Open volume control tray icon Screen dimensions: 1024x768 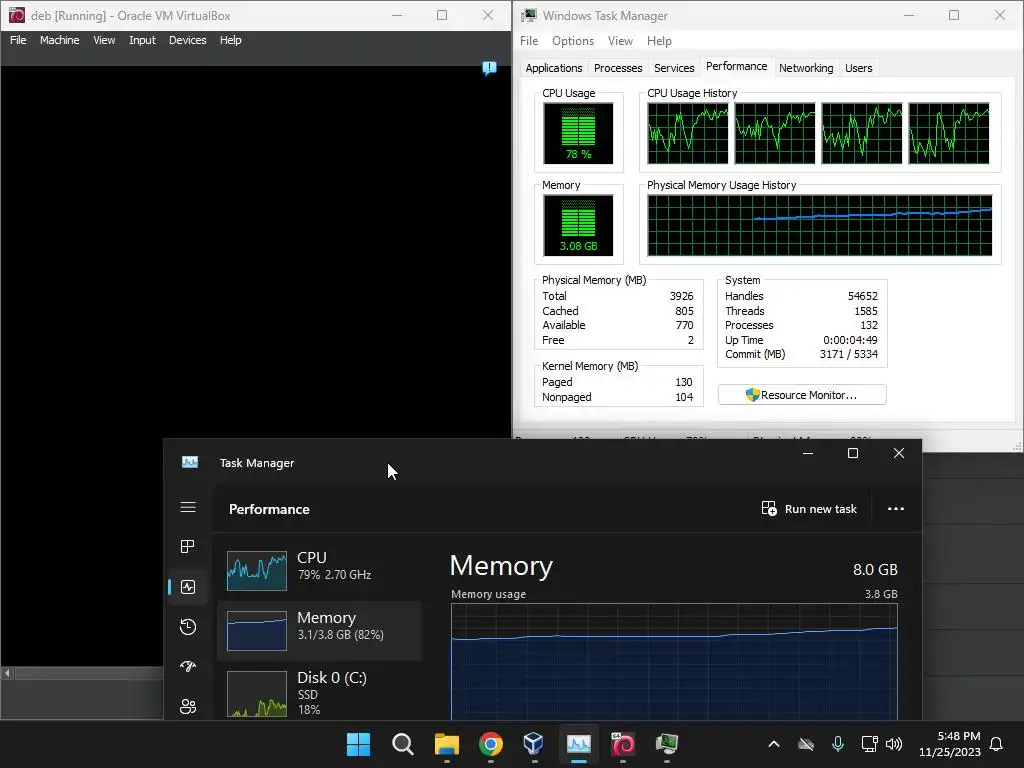coord(894,744)
